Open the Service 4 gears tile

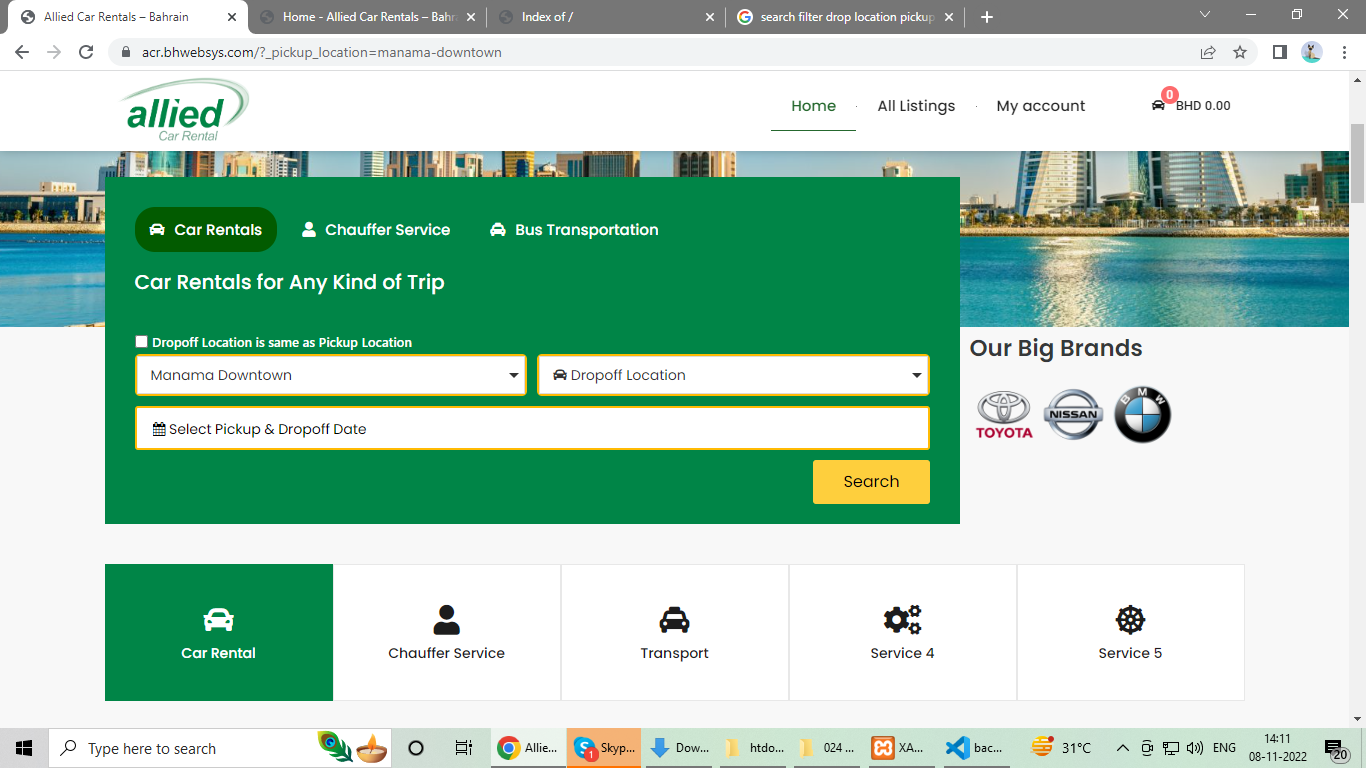tap(903, 632)
